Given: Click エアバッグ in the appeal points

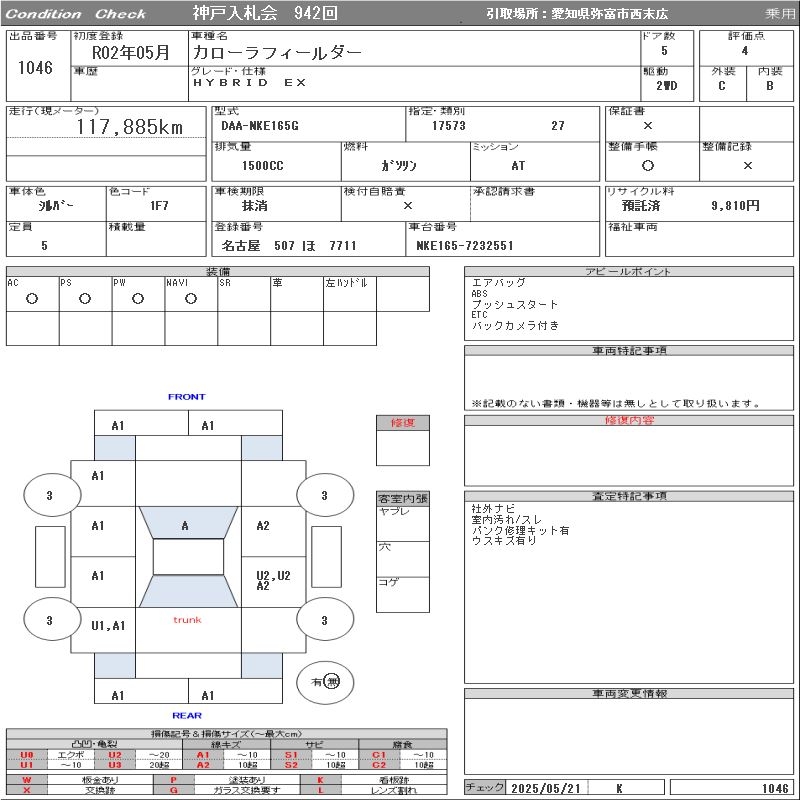Looking at the screenshot, I should (498, 283).
